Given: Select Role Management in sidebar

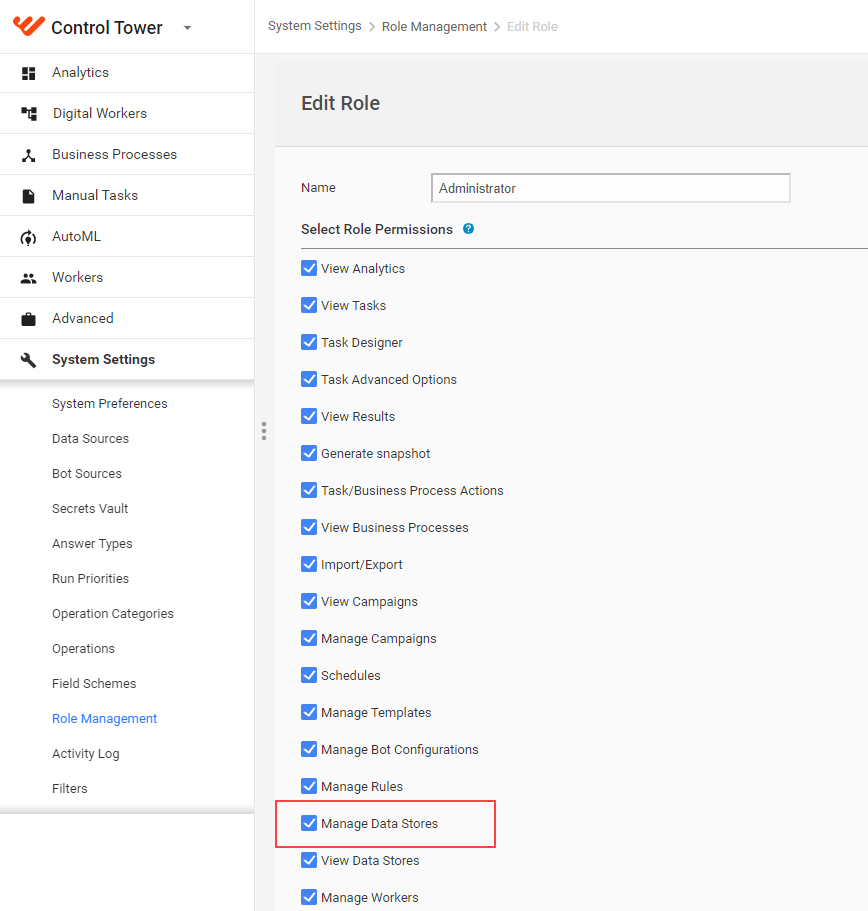Looking at the screenshot, I should [x=105, y=719].
